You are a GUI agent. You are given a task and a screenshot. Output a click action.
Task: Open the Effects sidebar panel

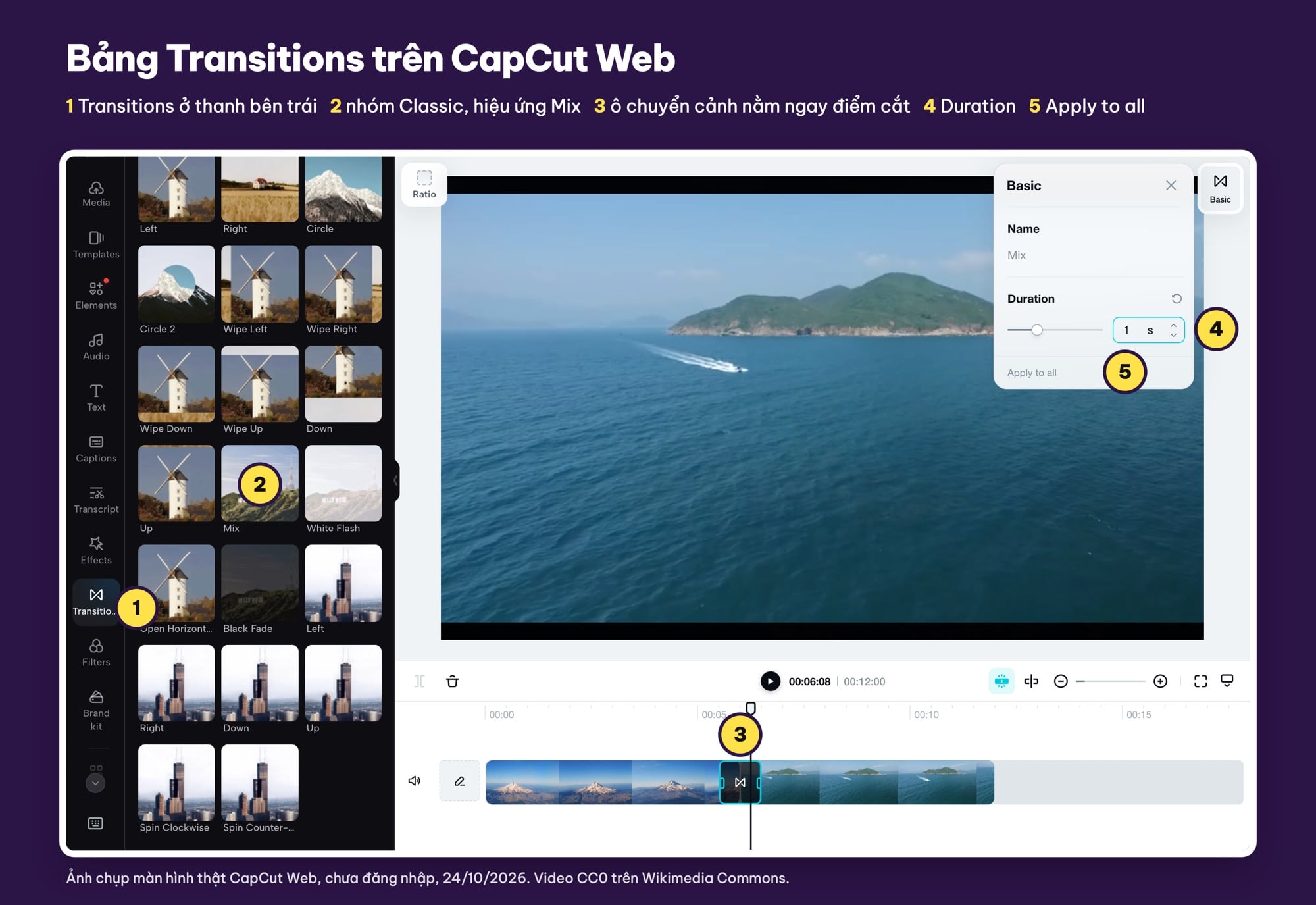(96, 551)
